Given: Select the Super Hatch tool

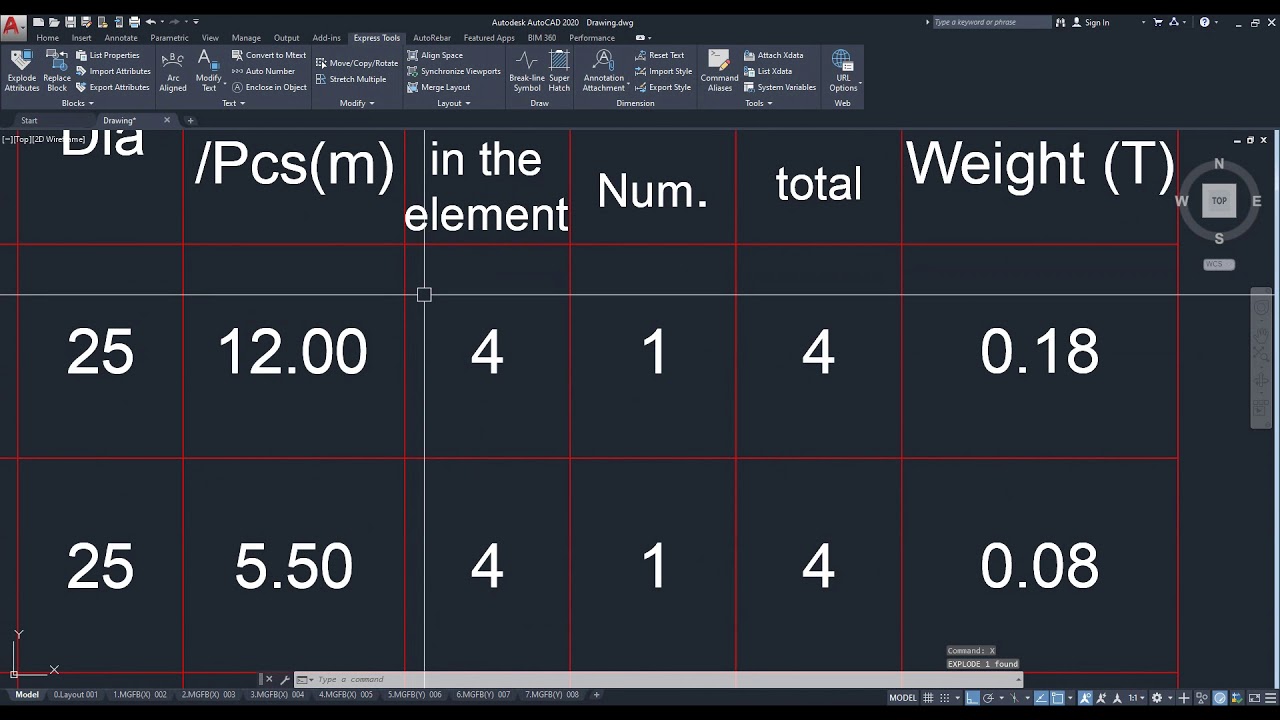Looking at the screenshot, I should (559, 70).
